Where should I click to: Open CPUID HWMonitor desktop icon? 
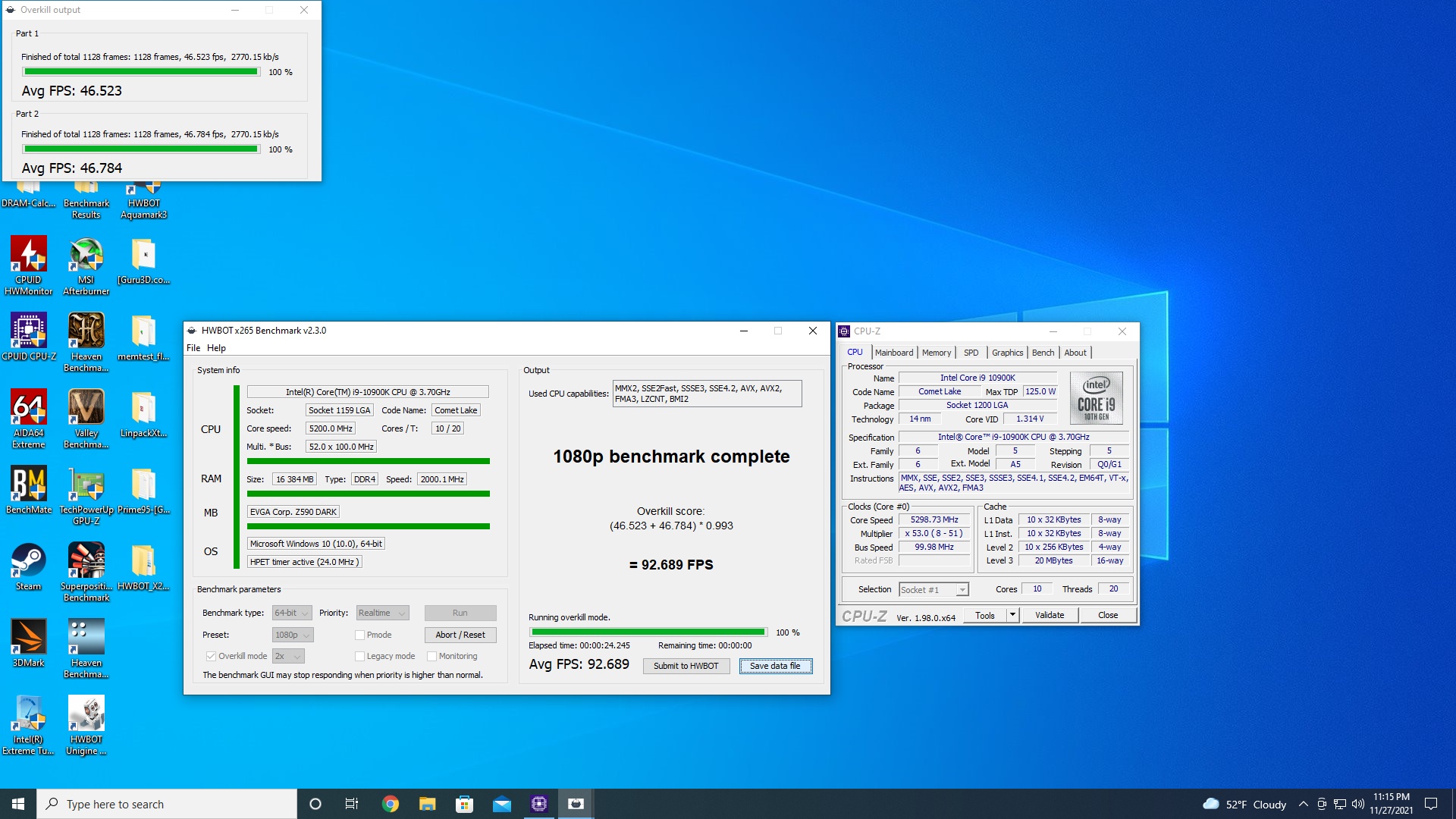point(29,265)
